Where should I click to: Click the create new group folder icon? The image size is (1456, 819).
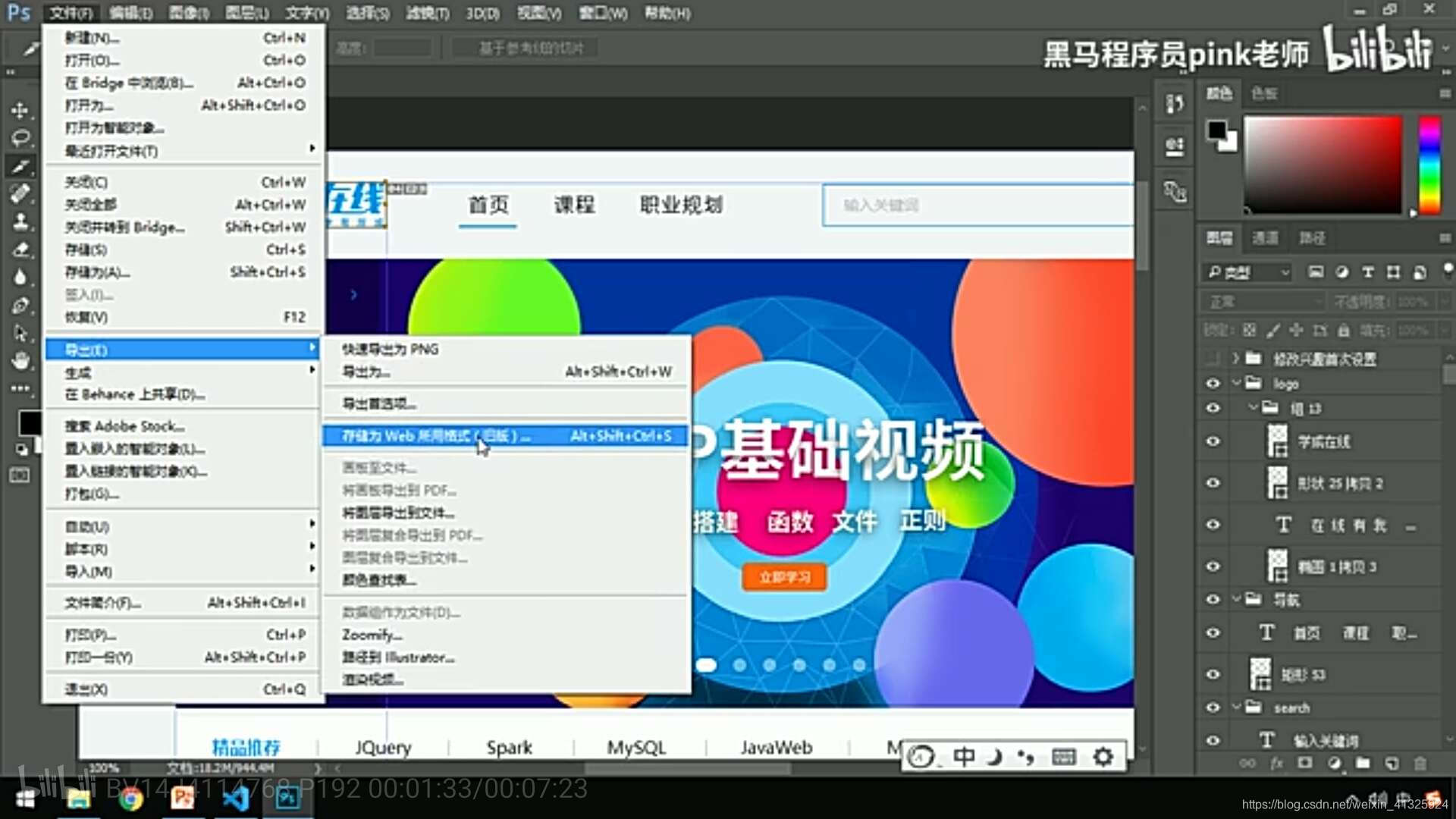pyautogui.click(x=1363, y=764)
